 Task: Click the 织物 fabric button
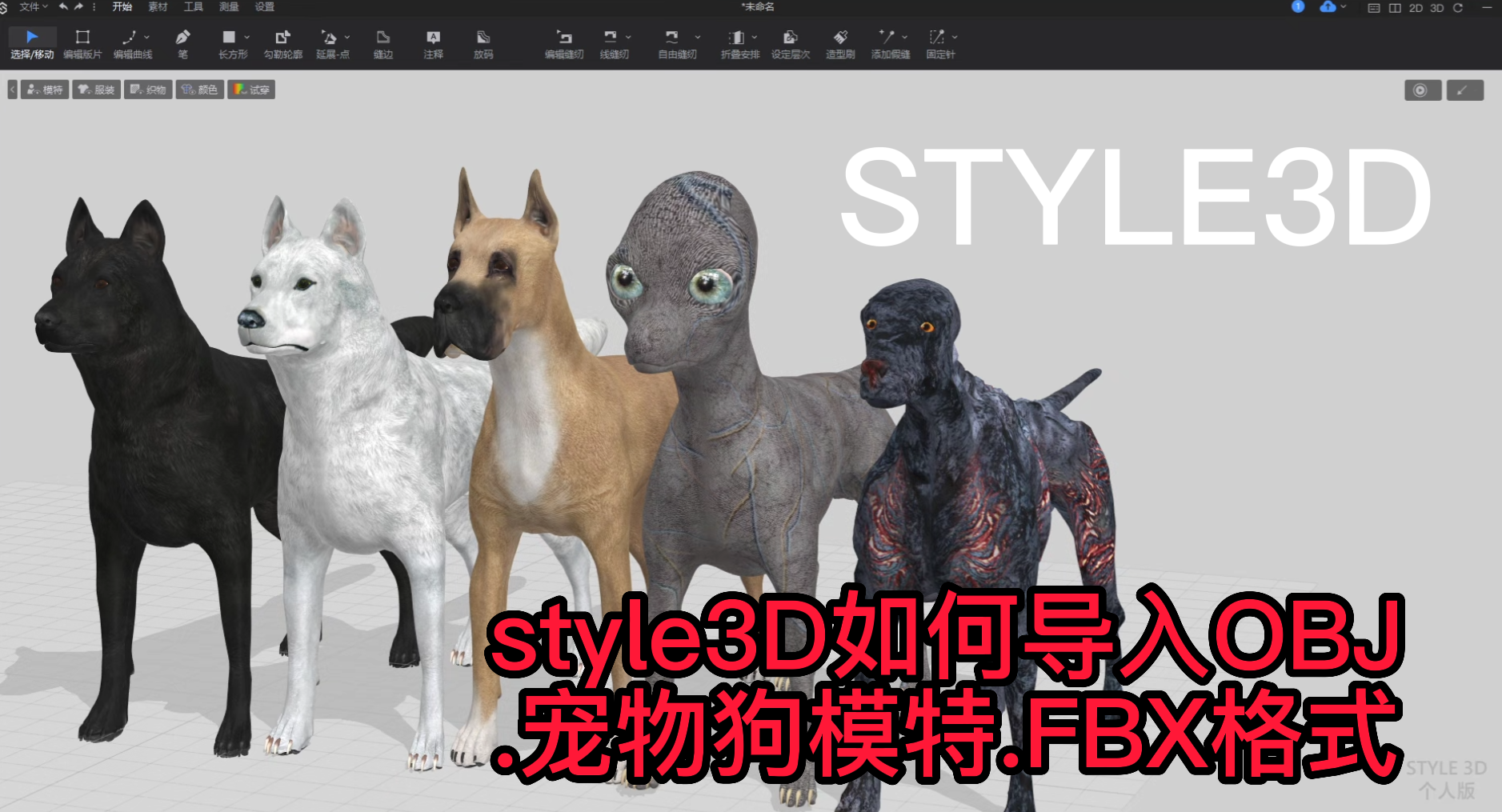[148, 90]
